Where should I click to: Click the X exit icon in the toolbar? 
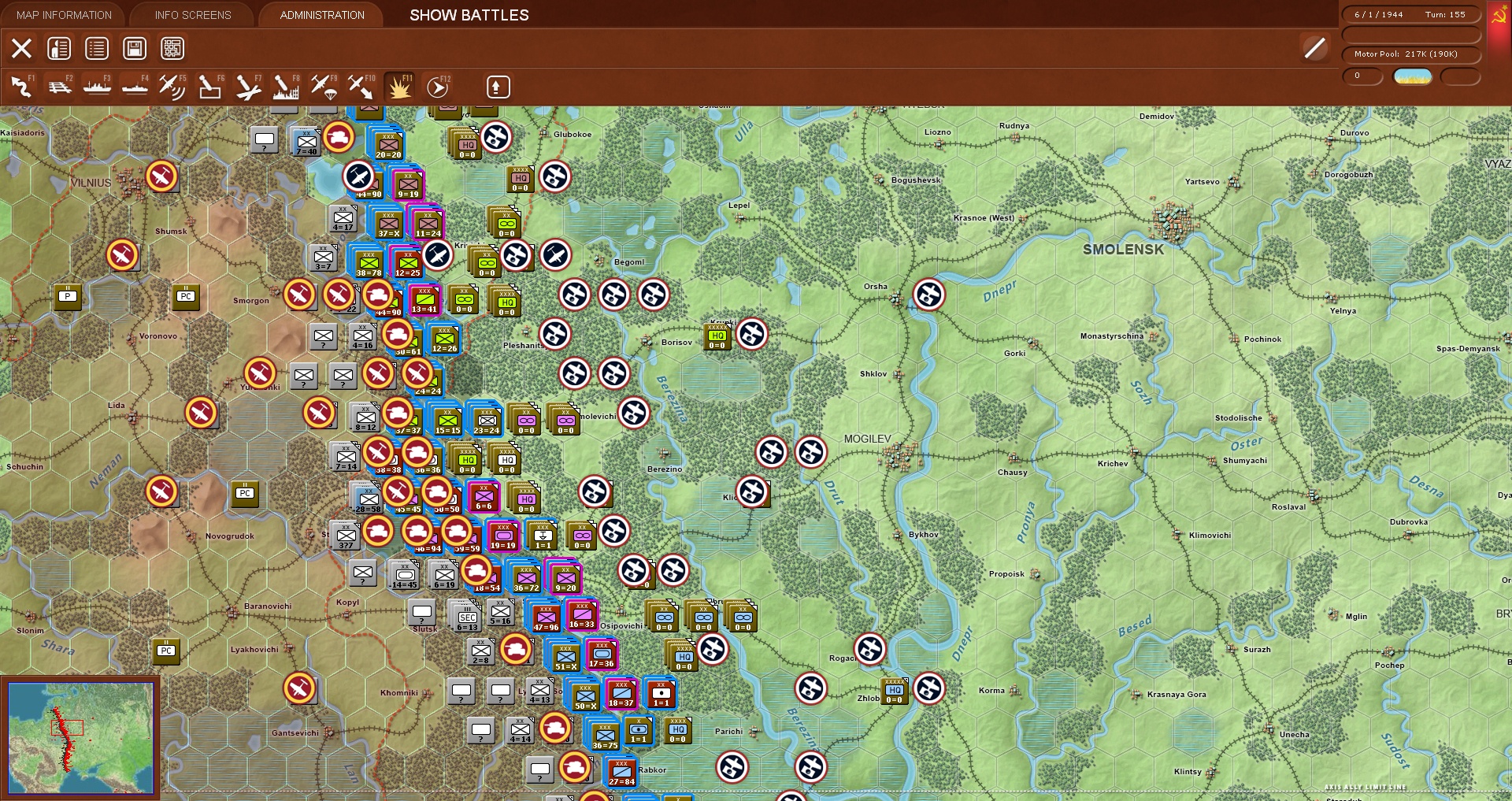pyautogui.click(x=21, y=49)
